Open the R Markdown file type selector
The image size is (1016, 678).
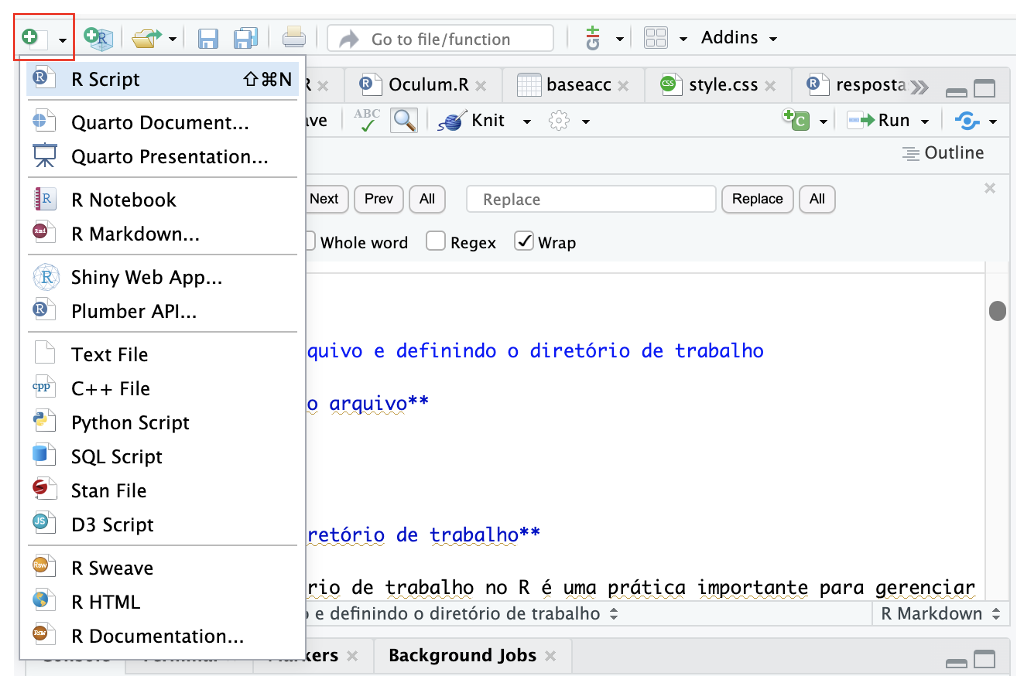tap(939, 614)
